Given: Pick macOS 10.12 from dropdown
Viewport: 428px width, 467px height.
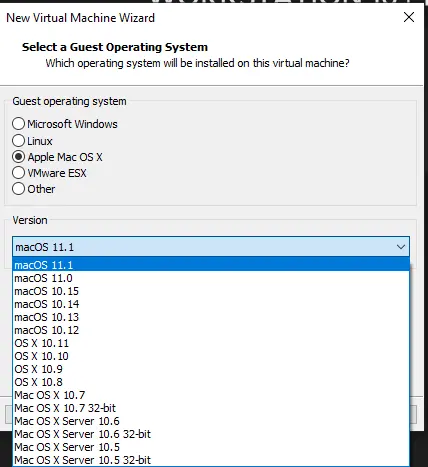Looking at the screenshot, I should pyautogui.click(x=211, y=330).
